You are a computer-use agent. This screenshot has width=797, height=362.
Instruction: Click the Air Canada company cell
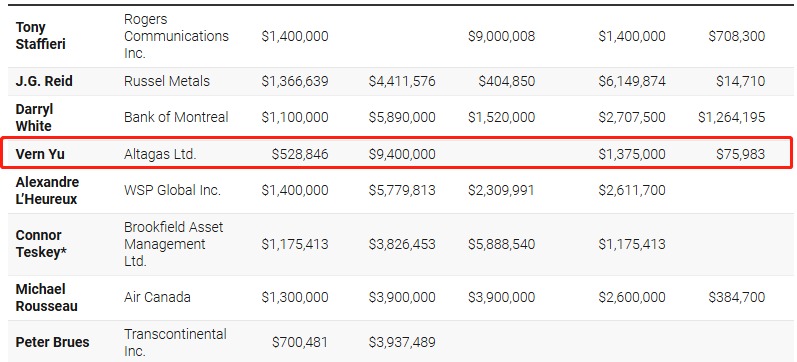point(158,297)
